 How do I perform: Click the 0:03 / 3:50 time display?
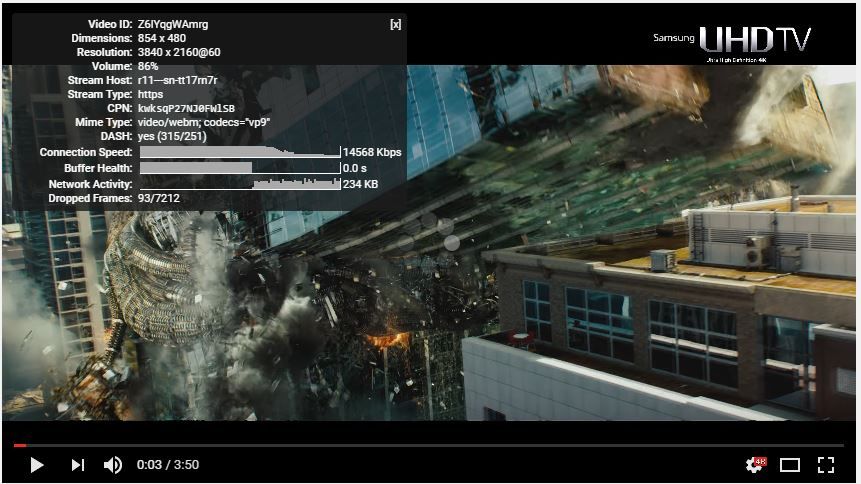168,465
